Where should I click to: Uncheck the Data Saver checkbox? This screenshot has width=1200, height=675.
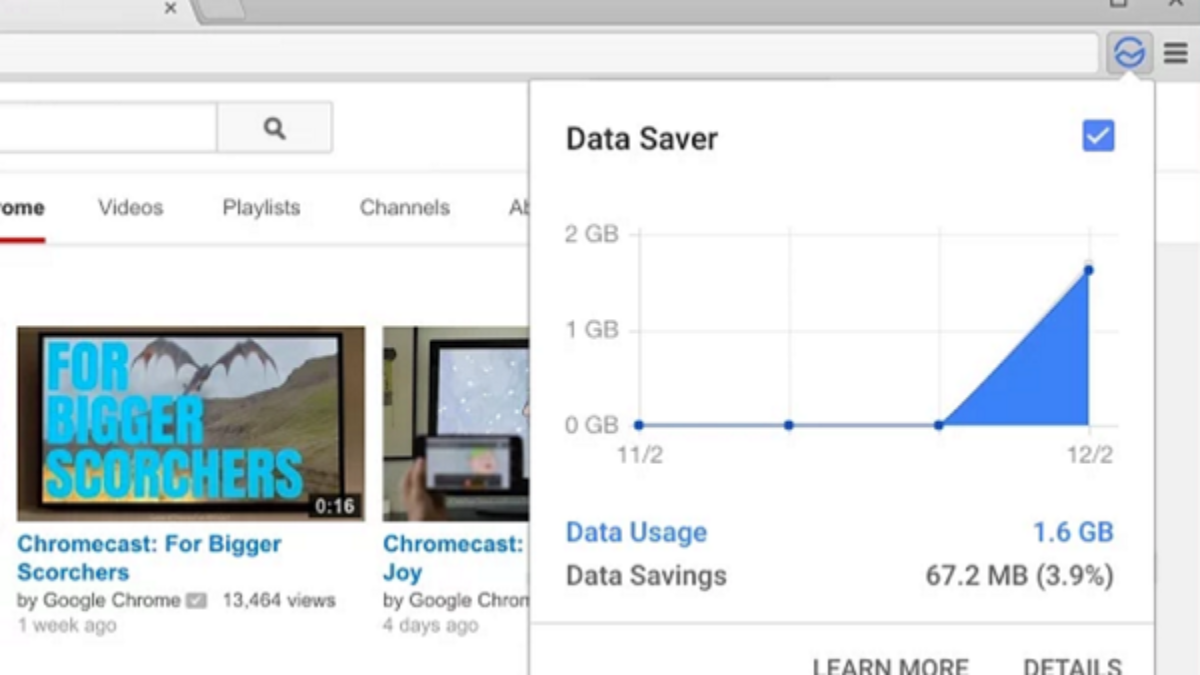click(x=1098, y=136)
